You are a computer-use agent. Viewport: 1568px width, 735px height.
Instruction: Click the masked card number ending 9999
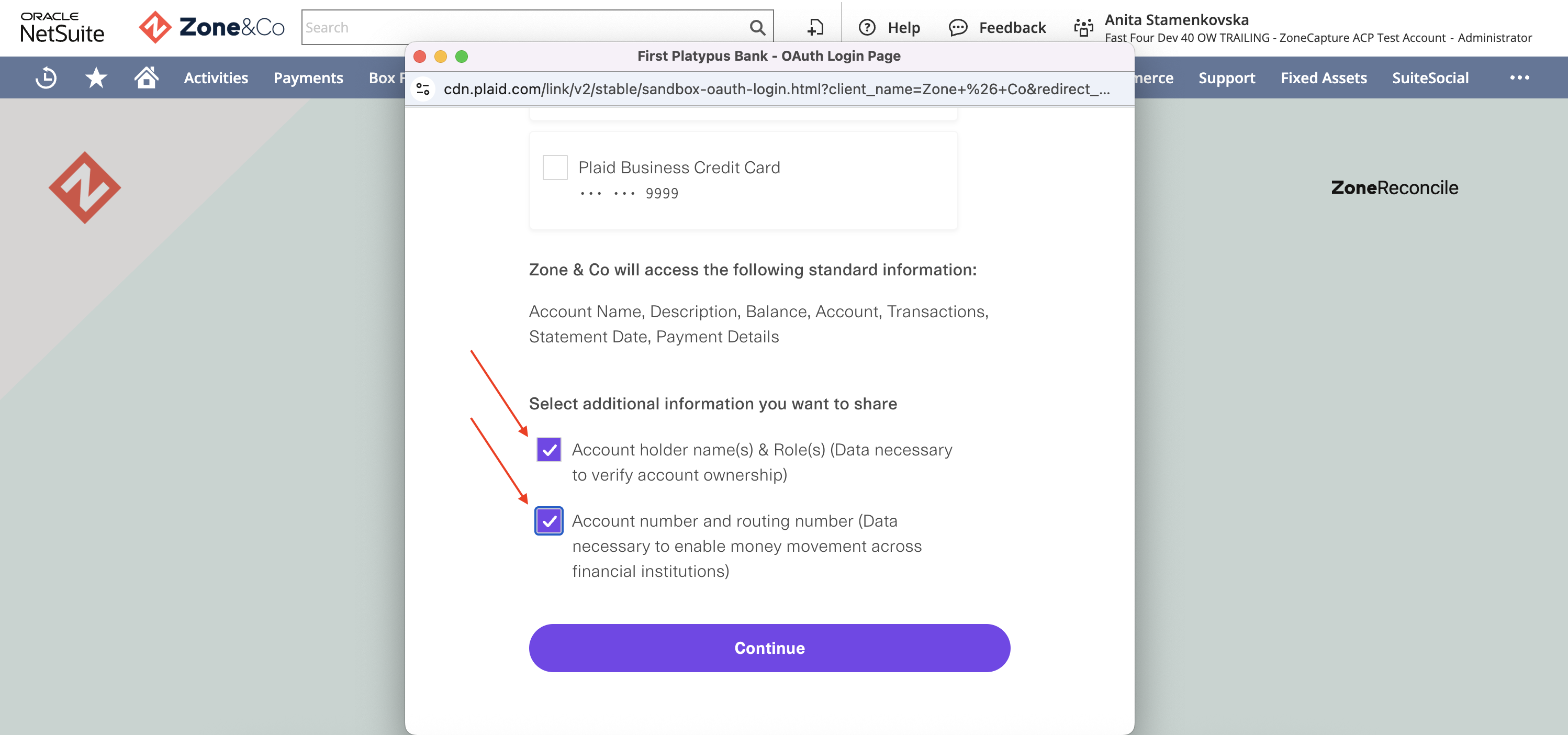pos(629,194)
